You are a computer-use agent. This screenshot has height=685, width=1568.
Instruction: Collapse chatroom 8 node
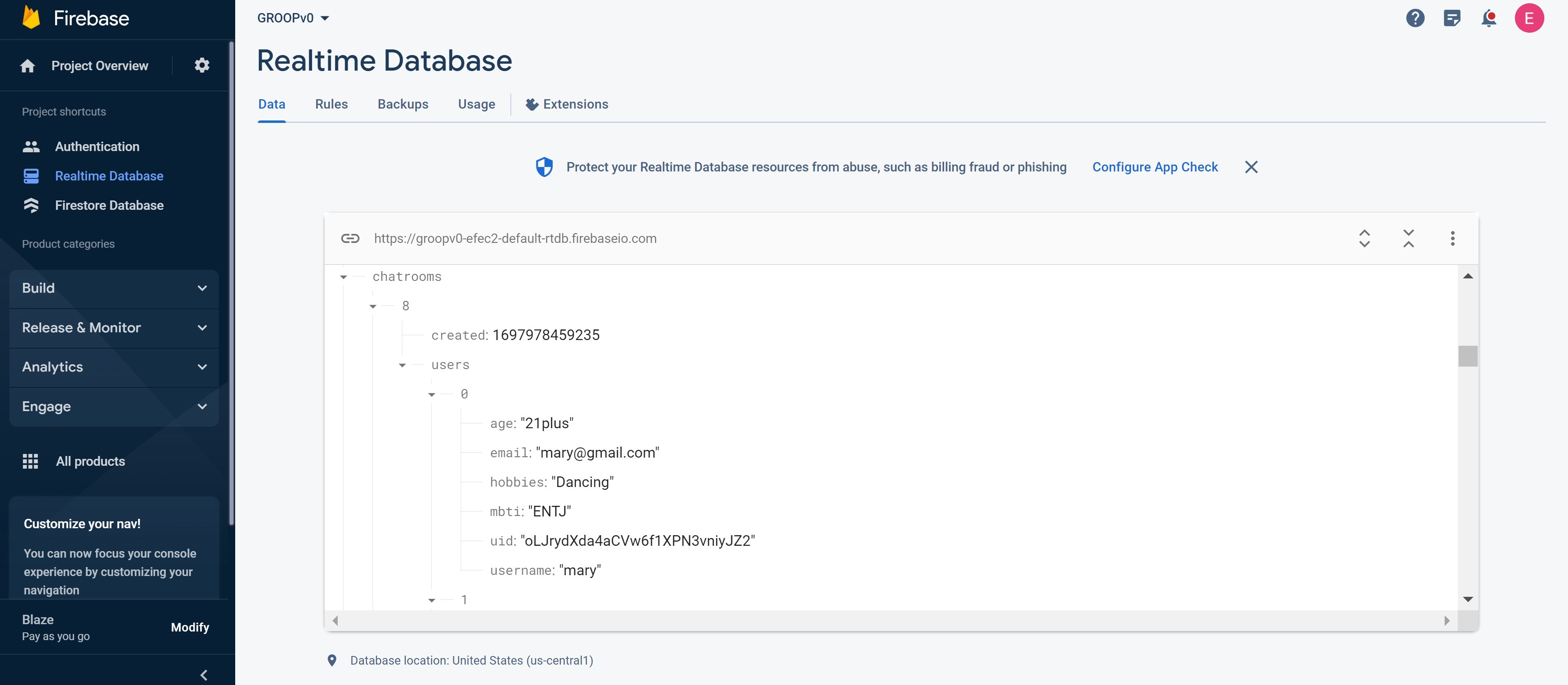click(373, 307)
